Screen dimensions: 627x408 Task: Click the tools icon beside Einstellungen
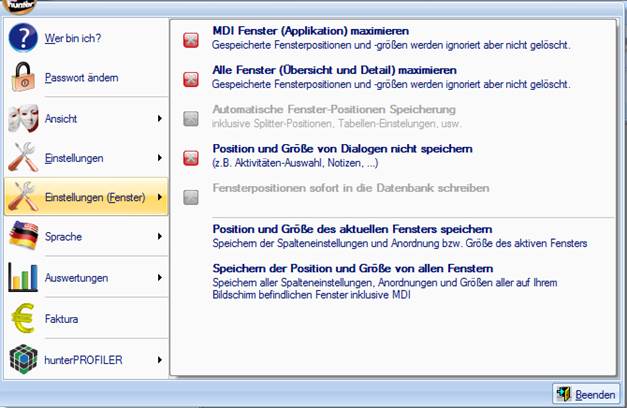coord(22,158)
